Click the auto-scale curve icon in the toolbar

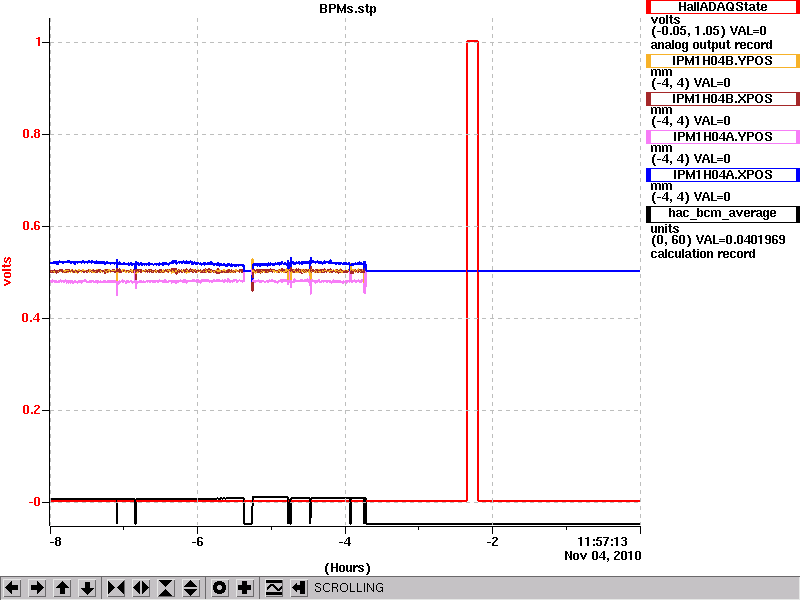click(x=274, y=588)
